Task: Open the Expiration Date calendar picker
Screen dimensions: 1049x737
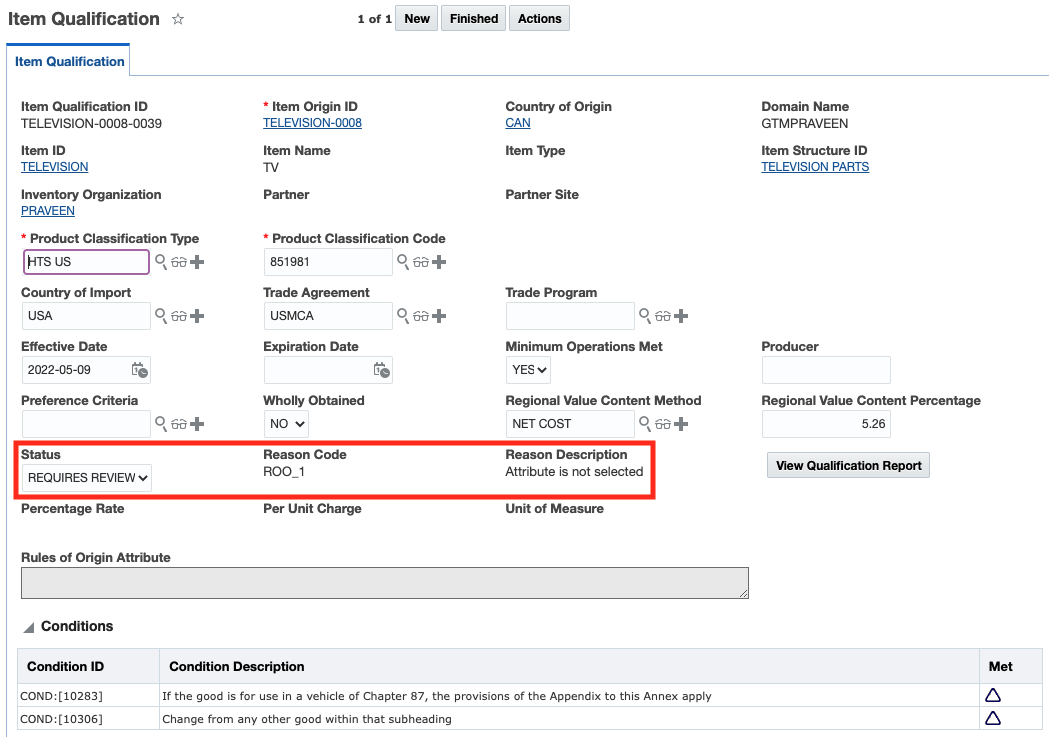Action: tap(381, 370)
